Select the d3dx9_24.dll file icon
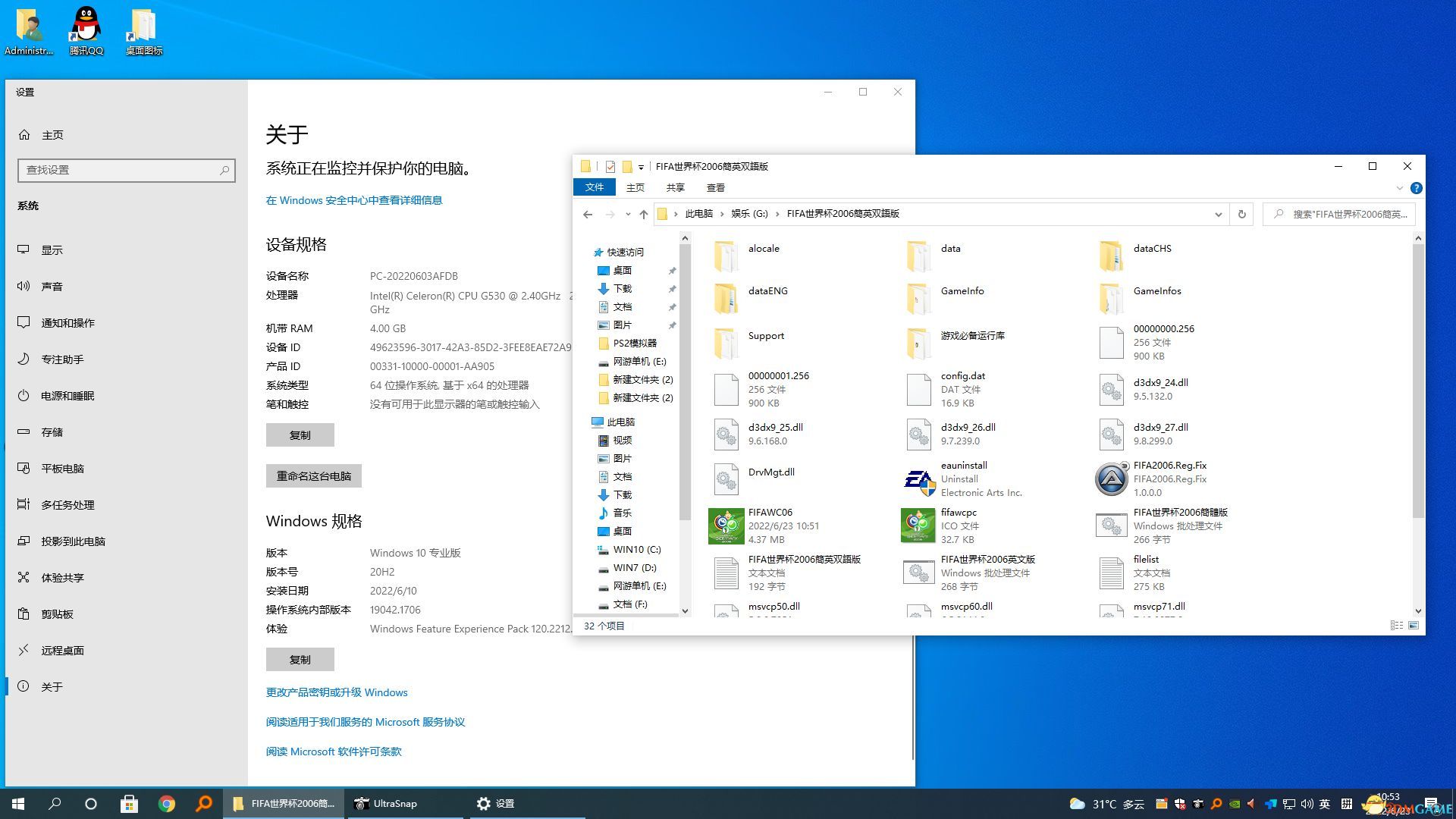 tap(1111, 390)
